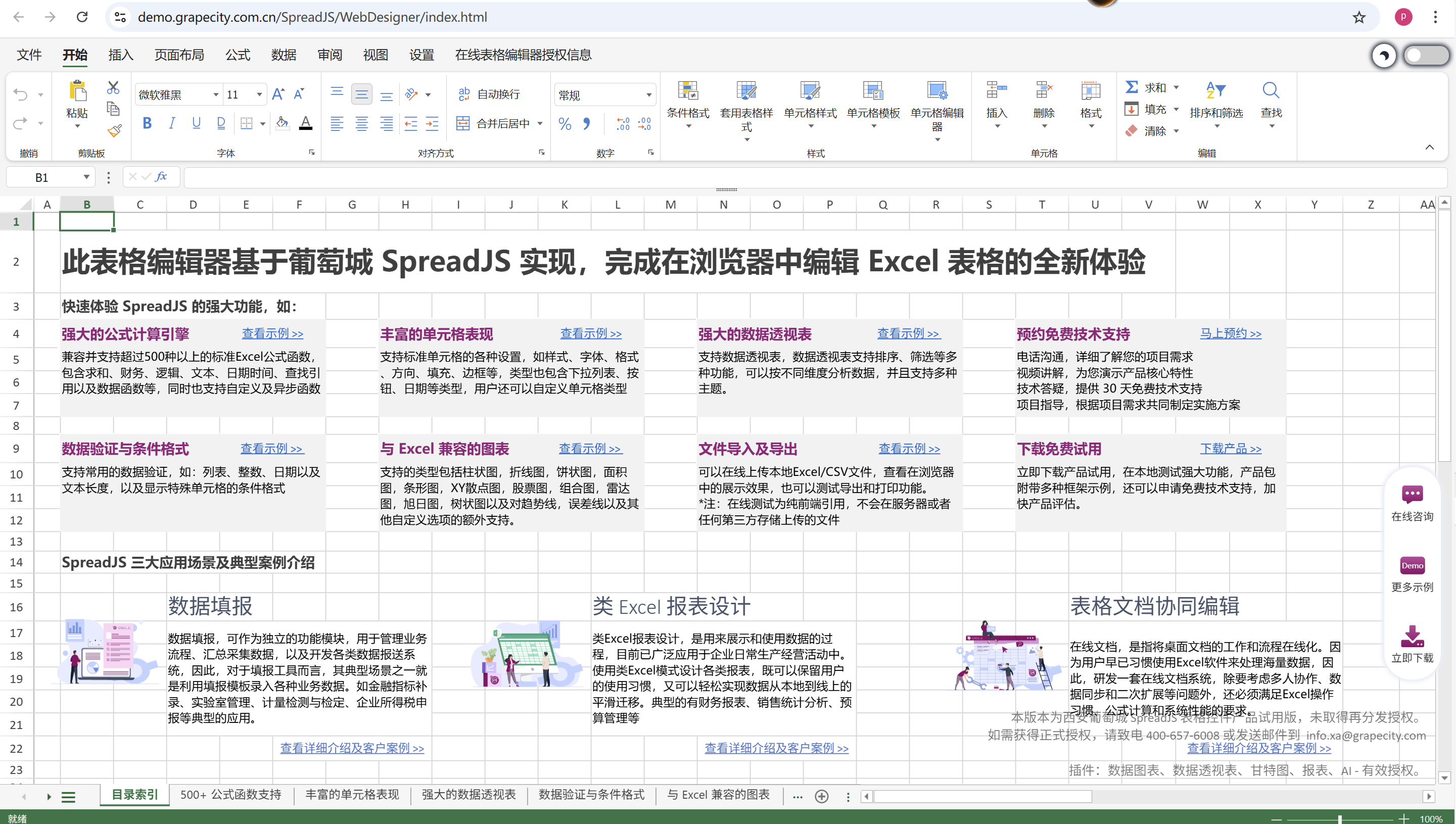The width and height of the screenshot is (1456, 824).
Task: Align cell content to bottom
Action: (387, 96)
